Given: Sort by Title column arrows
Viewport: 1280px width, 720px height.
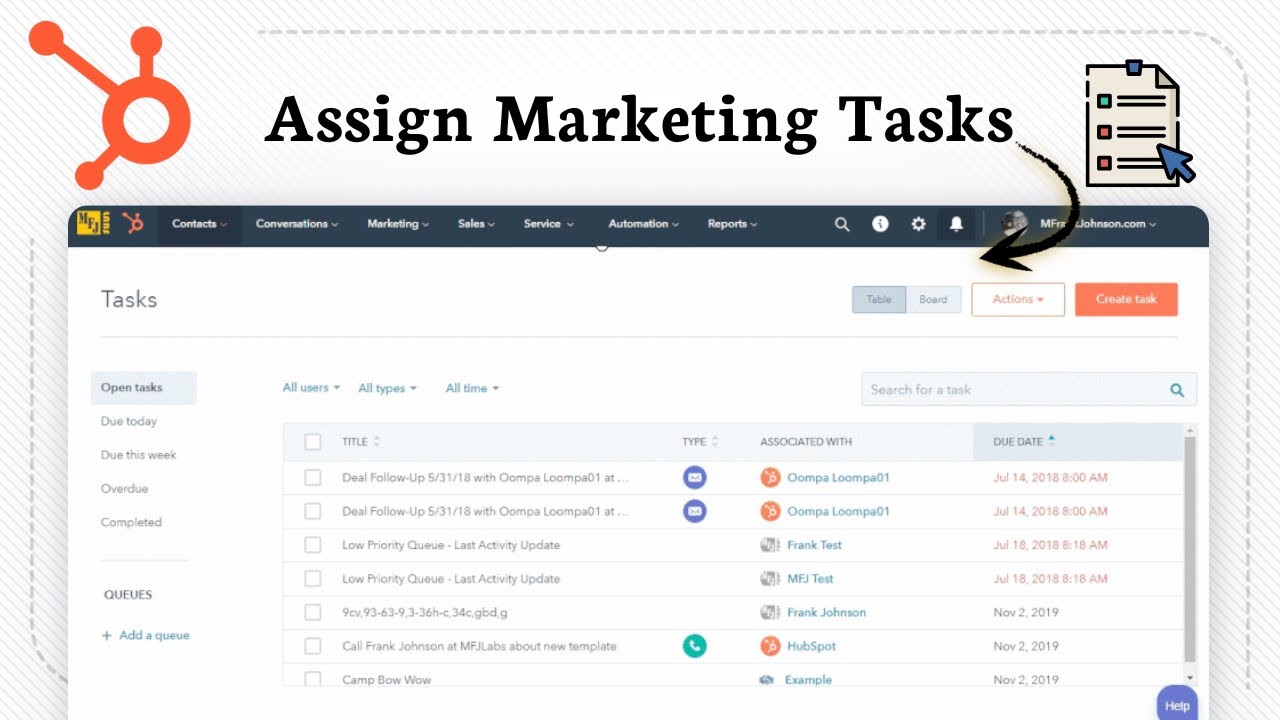Looking at the screenshot, I should coord(377,441).
